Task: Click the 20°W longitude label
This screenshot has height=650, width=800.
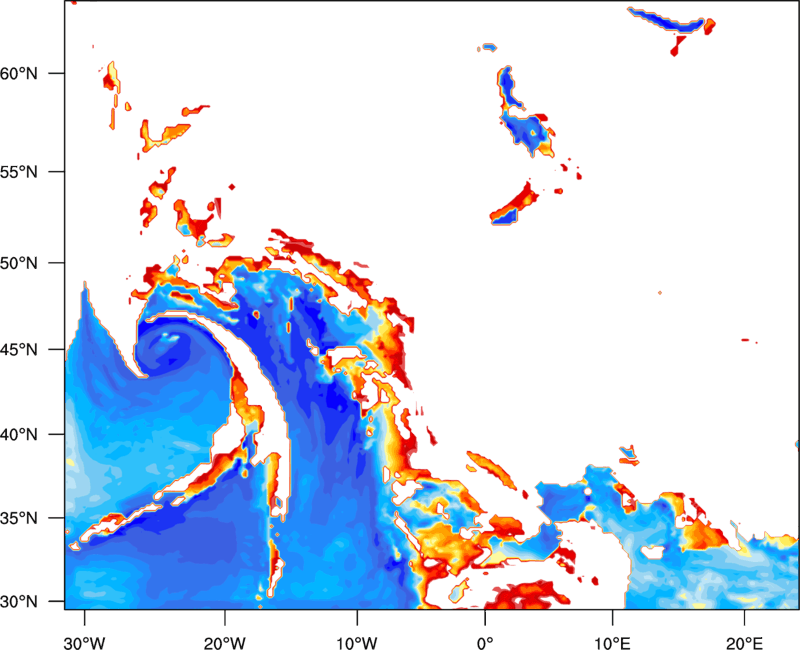Action: 224,643
